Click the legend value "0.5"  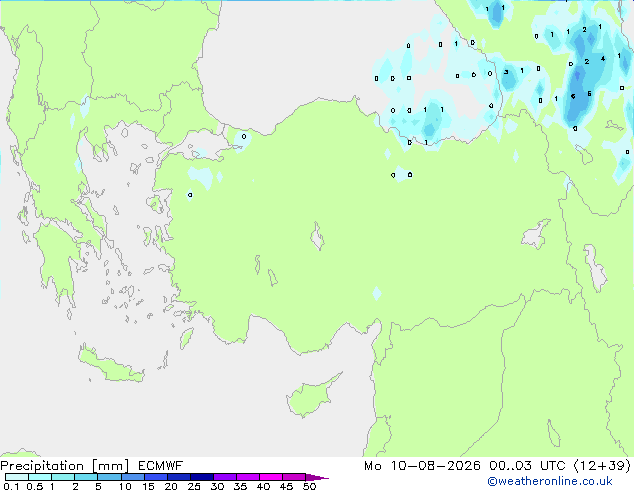34,486
